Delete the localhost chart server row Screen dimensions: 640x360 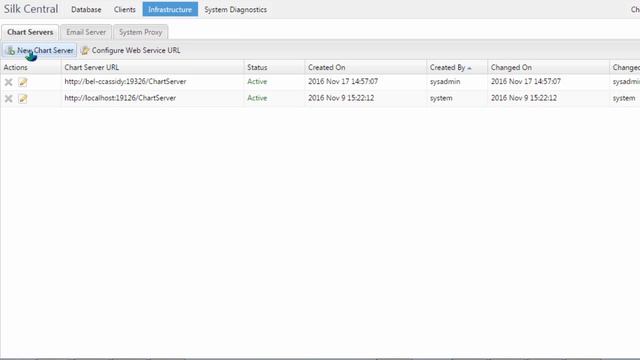coord(8,98)
